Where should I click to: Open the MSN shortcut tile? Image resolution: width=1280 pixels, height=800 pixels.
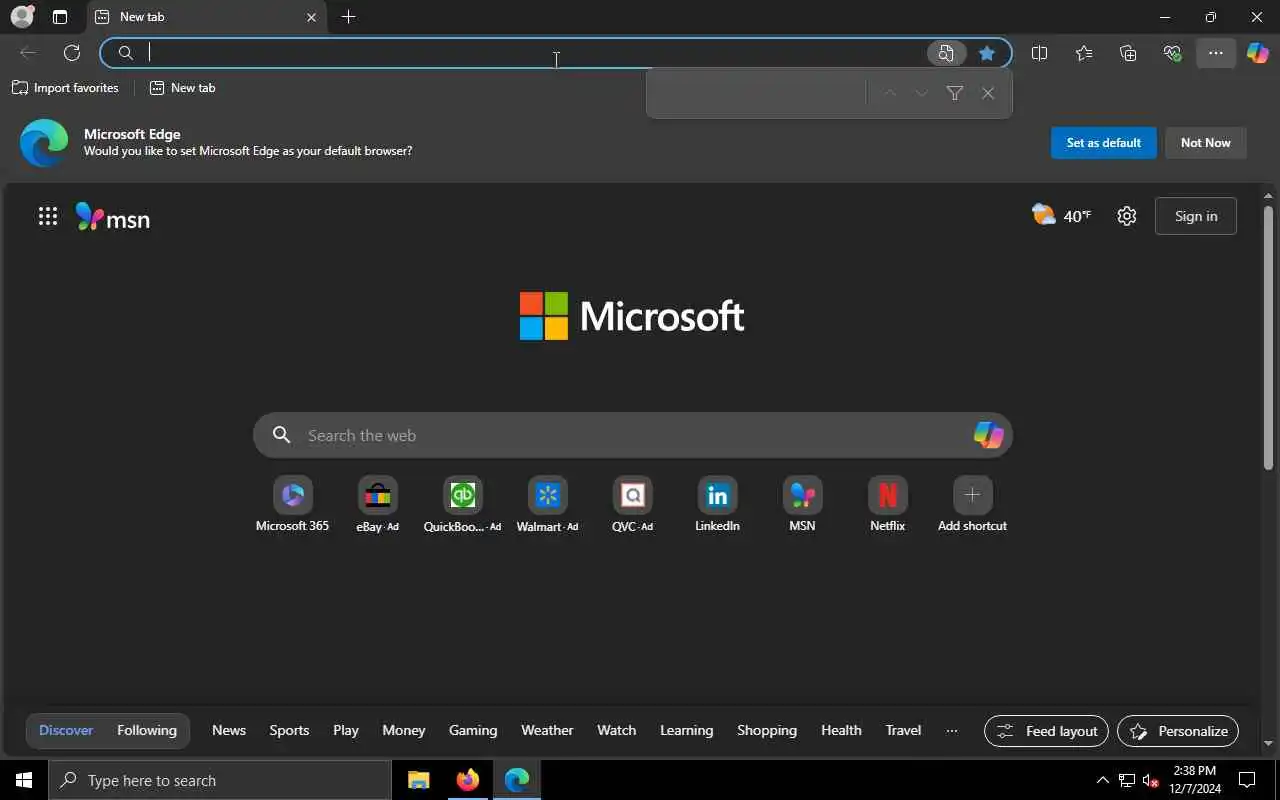pos(802,504)
